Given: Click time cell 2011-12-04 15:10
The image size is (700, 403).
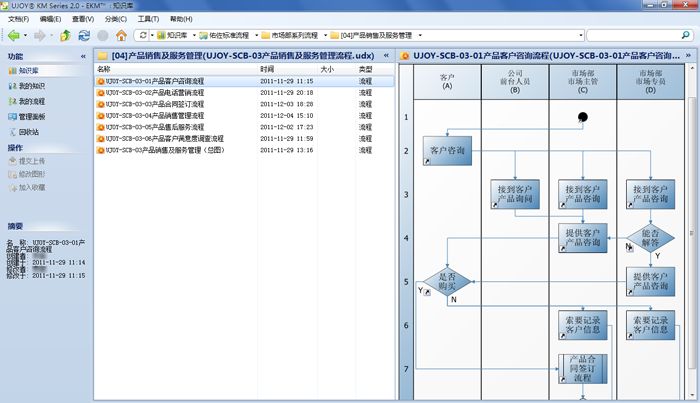Looking at the screenshot, I should click(287, 116).
